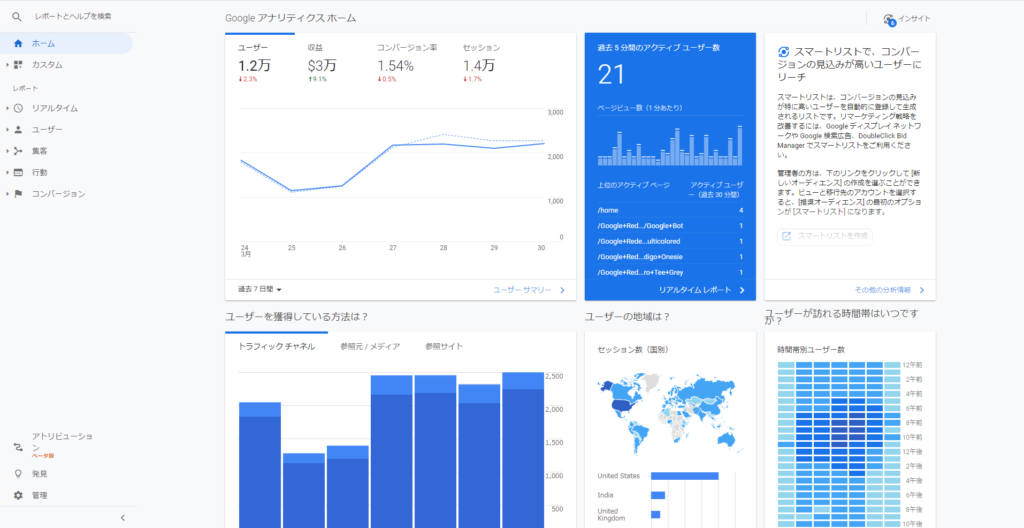Expand the カスタム menu arrow
This screenshot has width=1024, height=528.
[7, 65]
